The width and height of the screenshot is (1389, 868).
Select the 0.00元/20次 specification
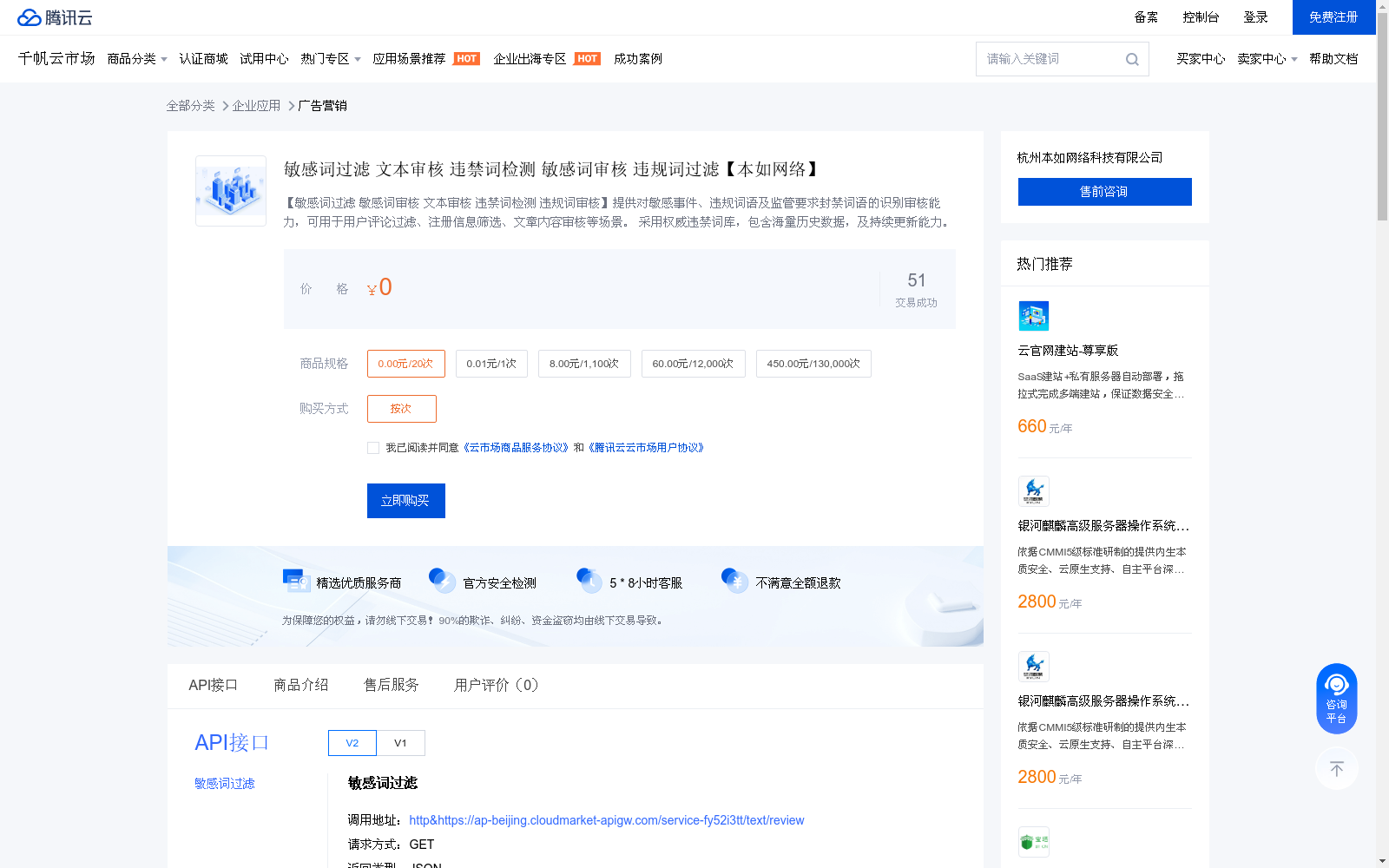pos(405,364)
